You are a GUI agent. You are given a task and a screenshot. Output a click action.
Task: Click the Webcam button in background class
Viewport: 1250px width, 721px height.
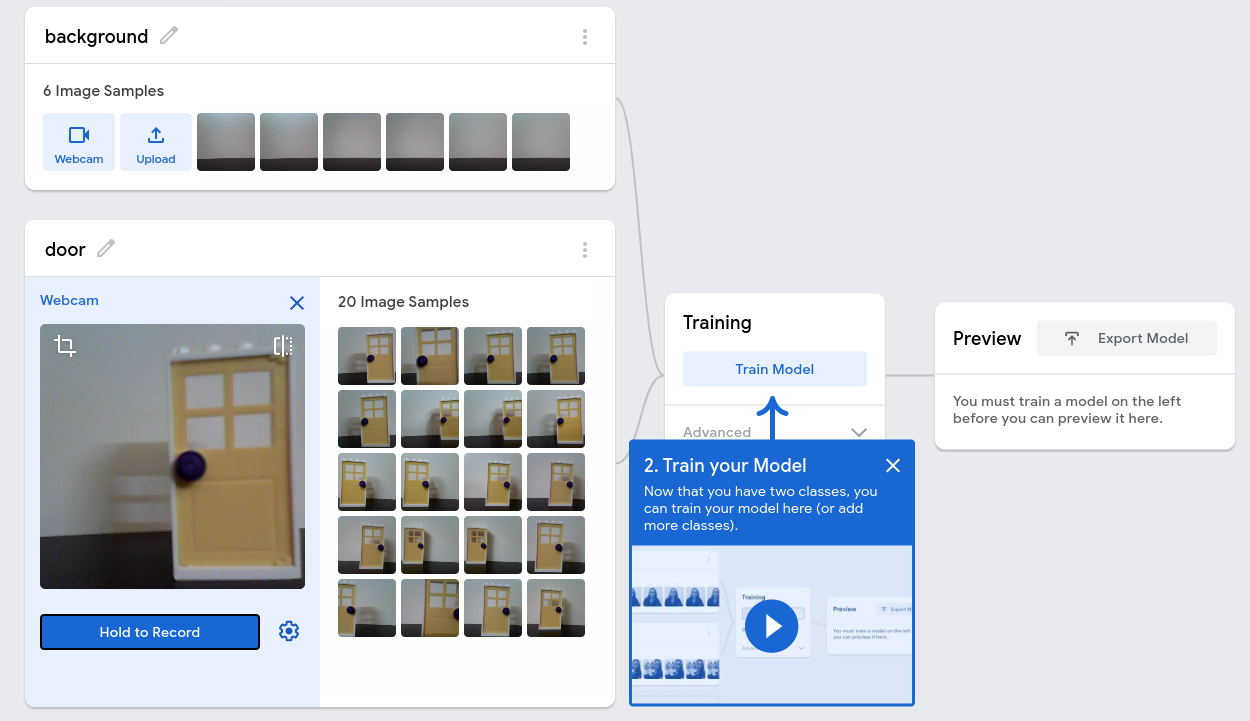79,142
